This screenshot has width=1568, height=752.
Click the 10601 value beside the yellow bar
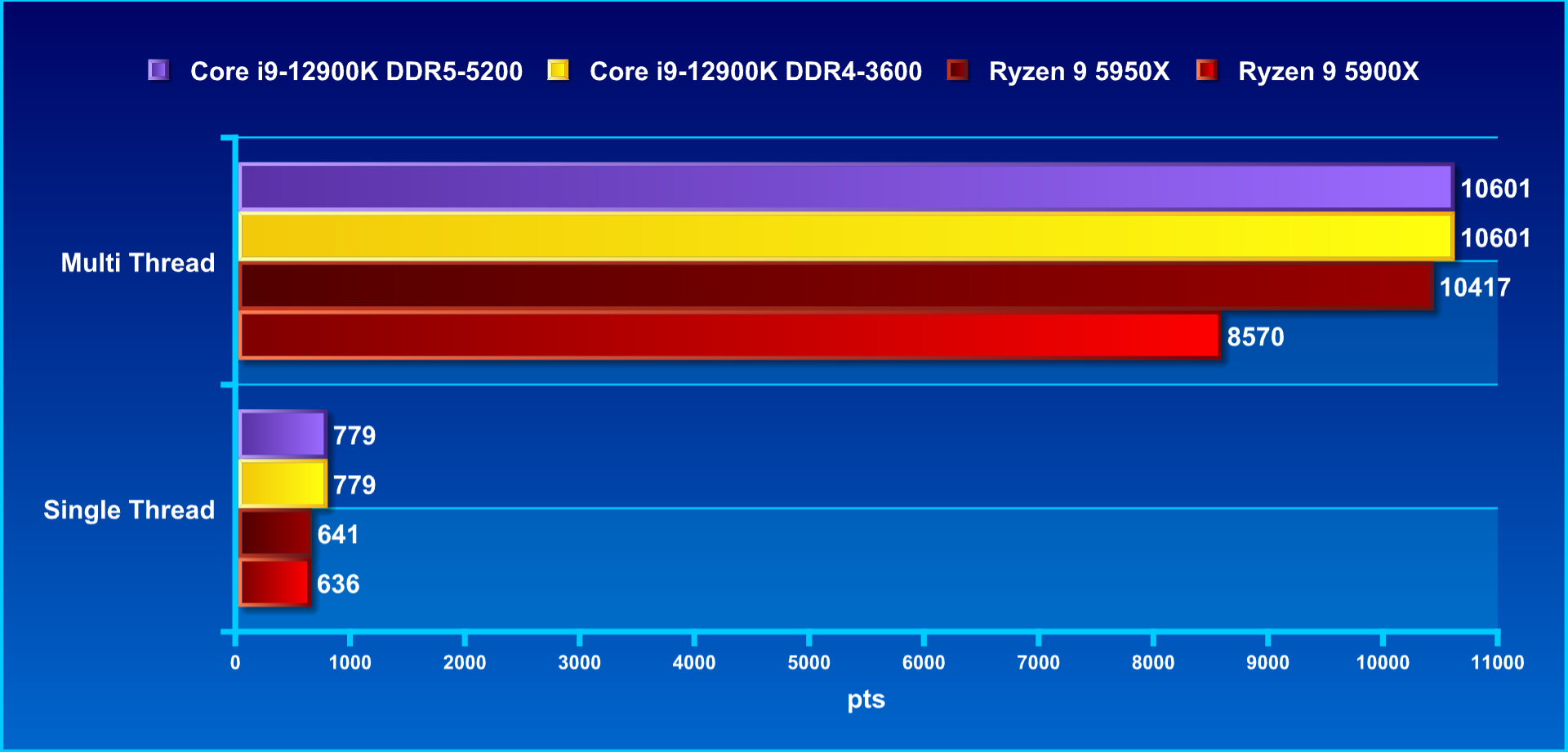[x=1495, y=238]
